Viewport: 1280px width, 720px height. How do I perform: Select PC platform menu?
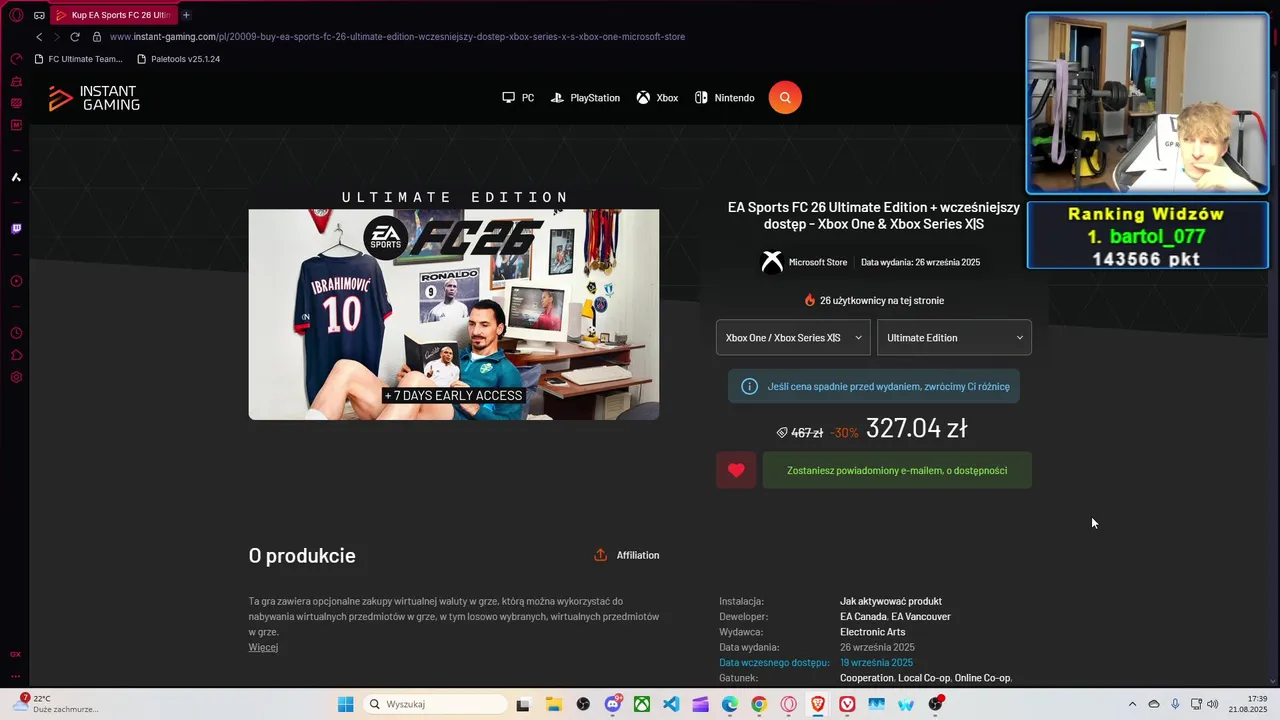pyautogui.click(x=518, y=98)
